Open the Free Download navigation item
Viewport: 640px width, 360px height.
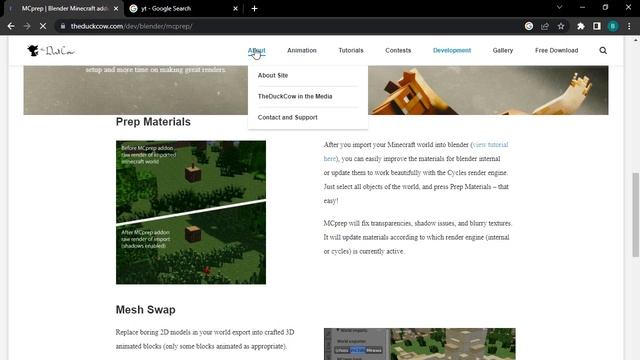556,50
